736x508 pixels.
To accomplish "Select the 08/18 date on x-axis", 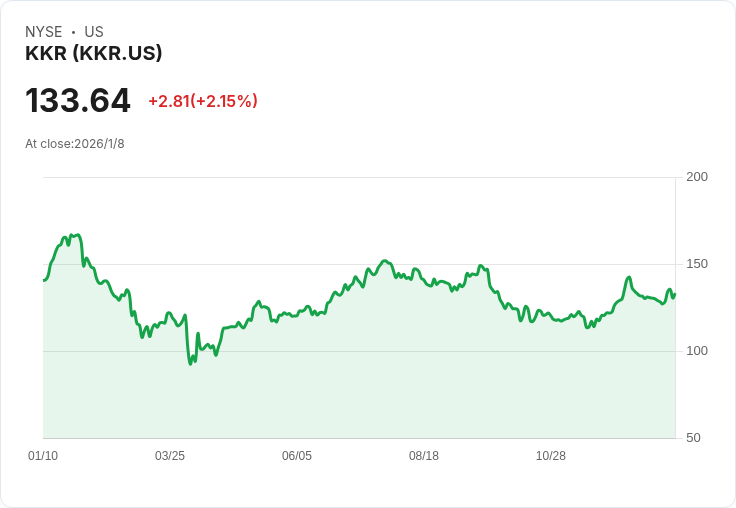I will (424, 456).
